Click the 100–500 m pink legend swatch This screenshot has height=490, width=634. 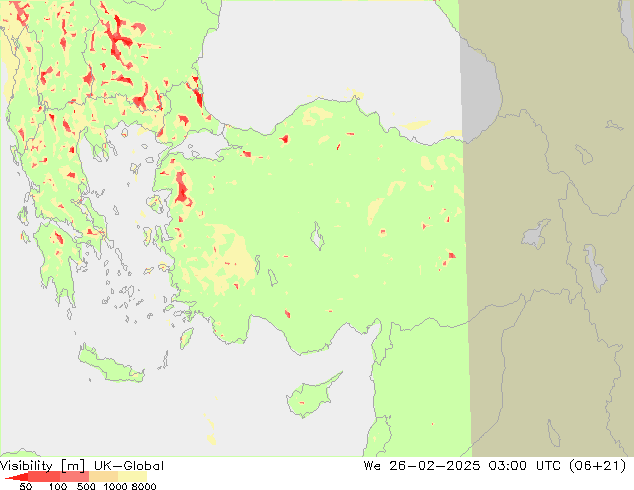(74, 476)
